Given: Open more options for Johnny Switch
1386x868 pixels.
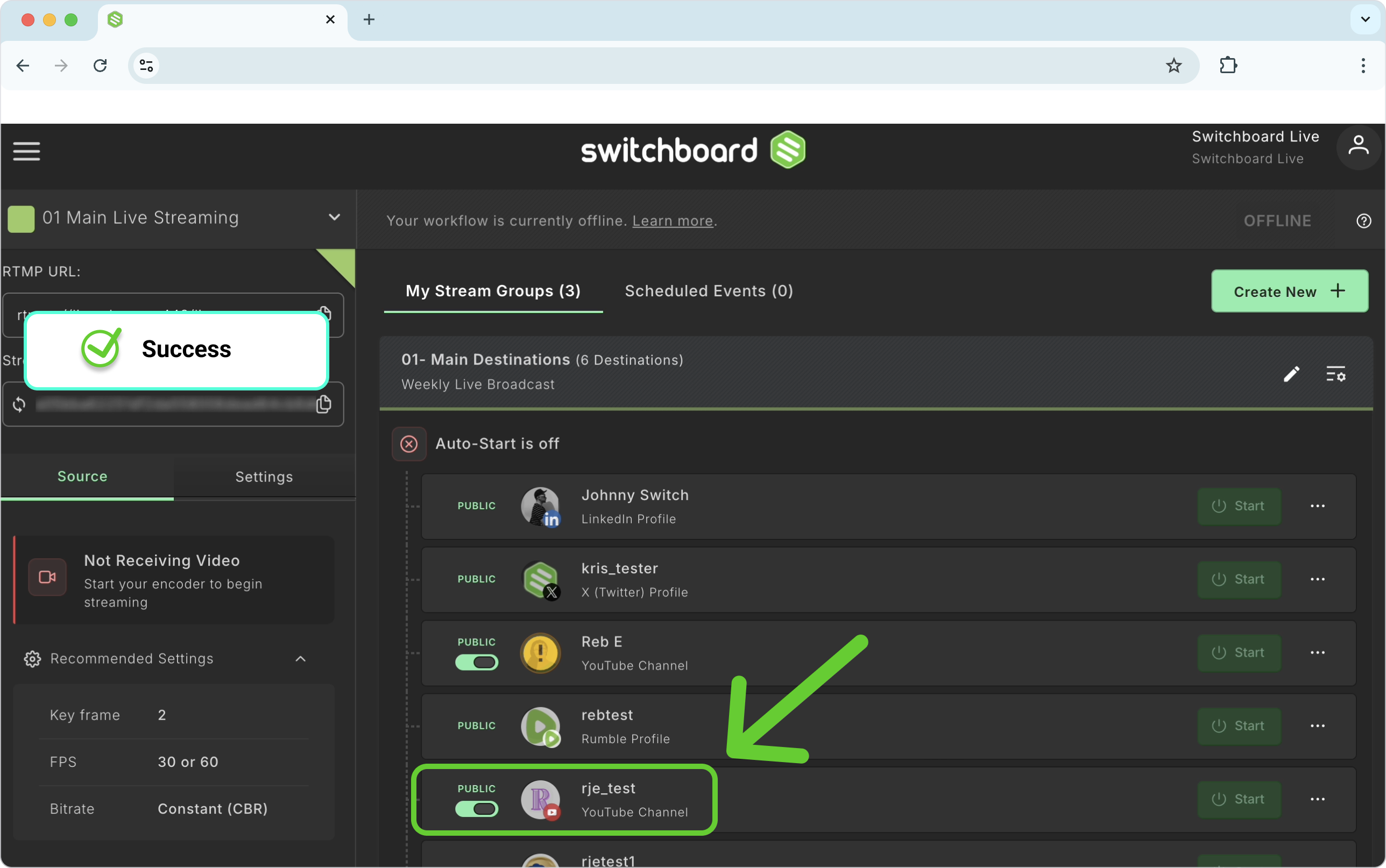Looking at the screenshot, I should click(x=1318, y=507).
